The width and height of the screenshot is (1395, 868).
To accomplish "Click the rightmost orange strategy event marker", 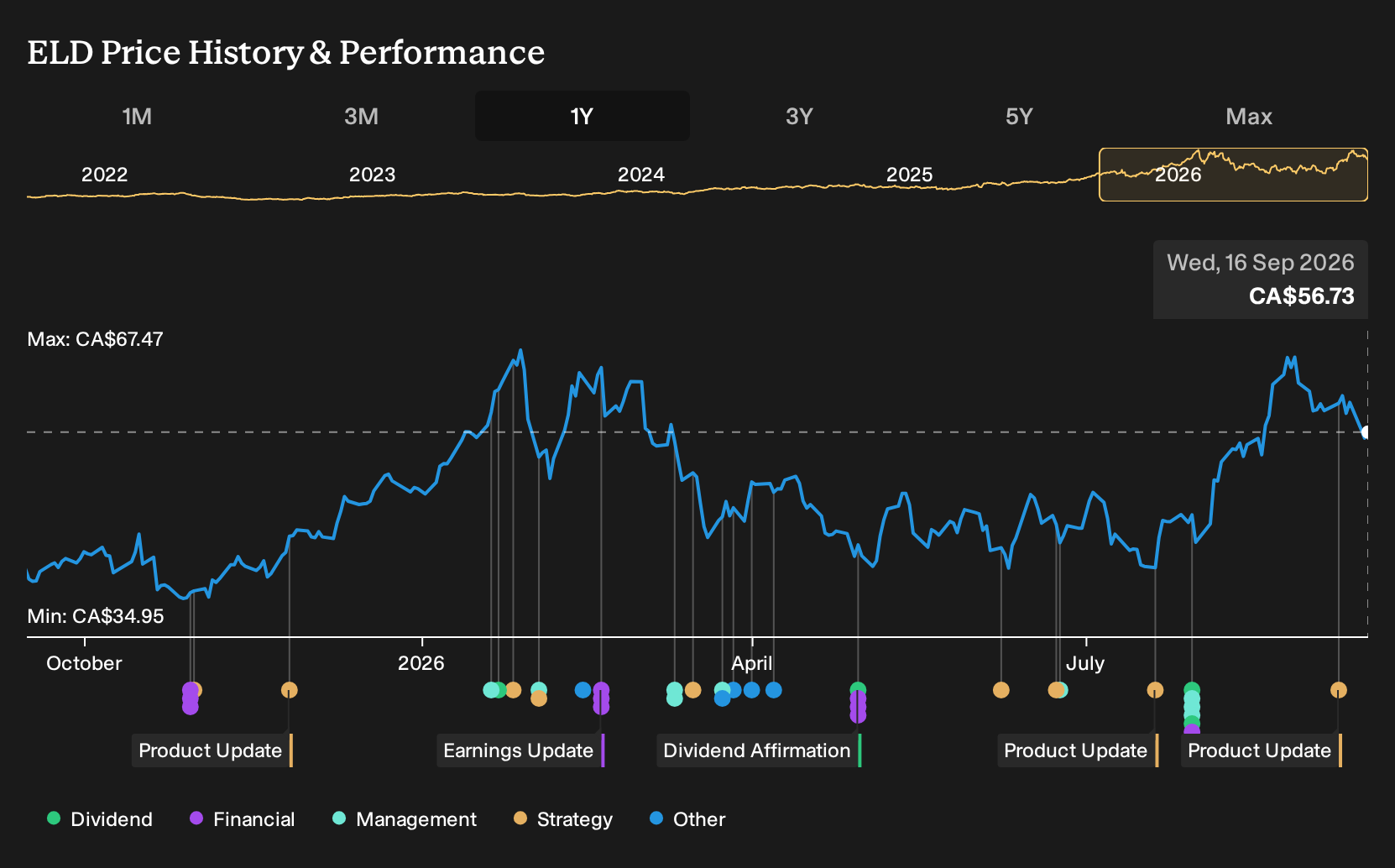I will (1338, 690).
